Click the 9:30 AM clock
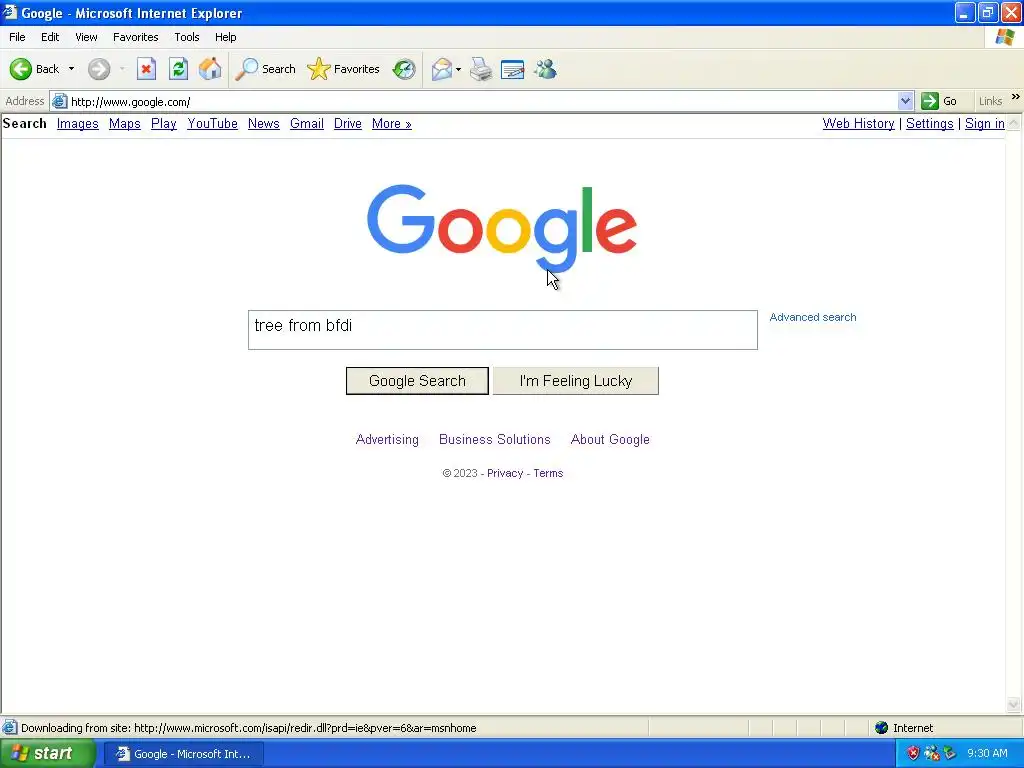The width and height of the screenshot is (1024, 768). pos(987,754)
